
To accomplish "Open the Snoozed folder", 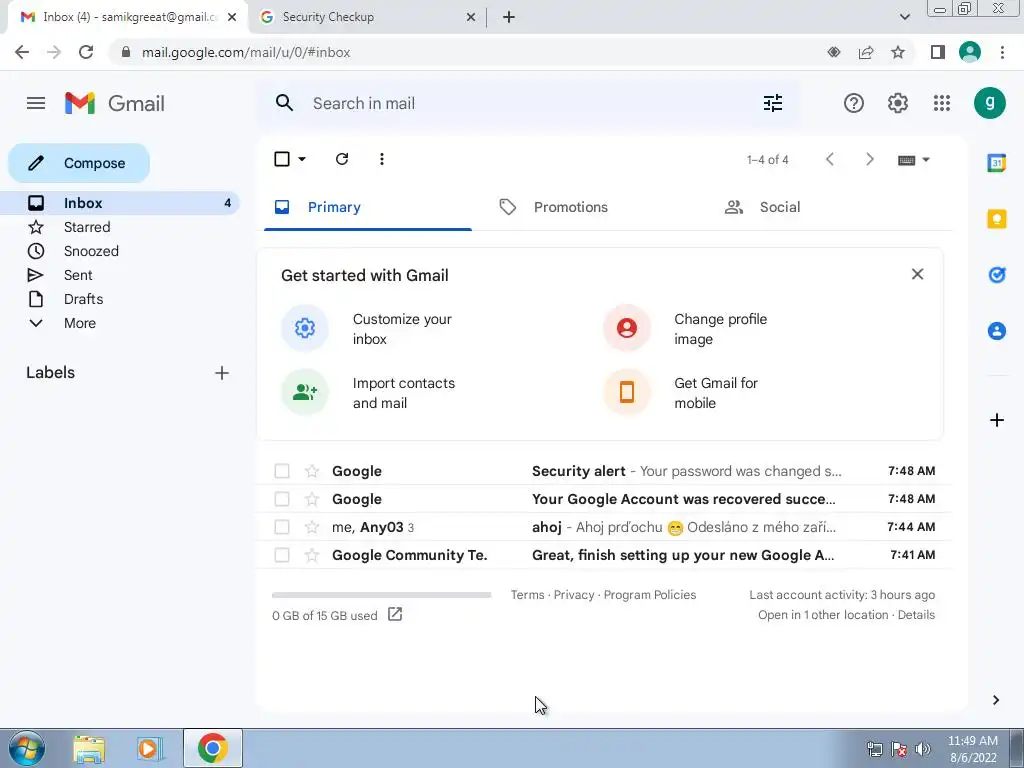I will click(120, 251).
